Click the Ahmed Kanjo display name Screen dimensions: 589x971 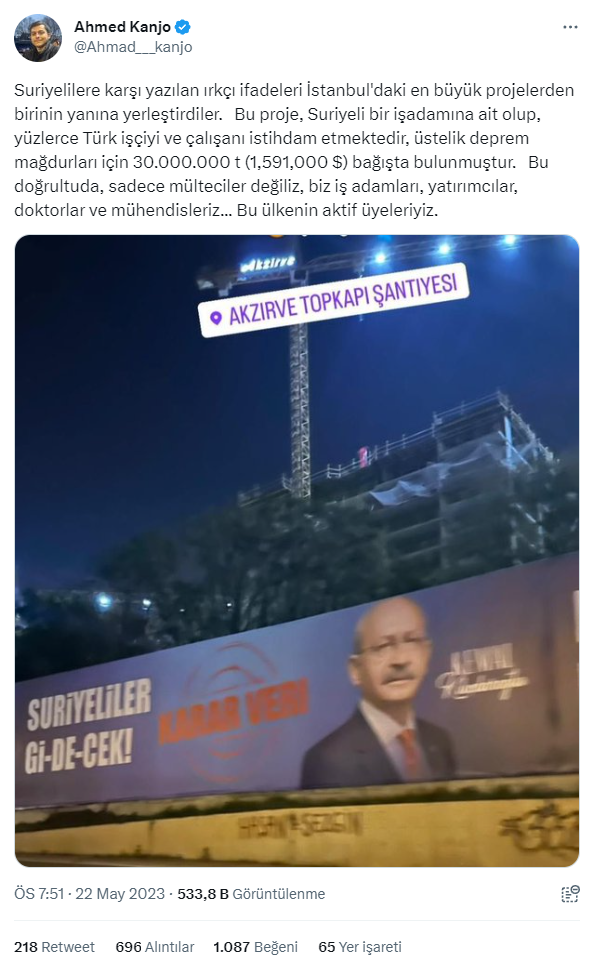[123, 27]
